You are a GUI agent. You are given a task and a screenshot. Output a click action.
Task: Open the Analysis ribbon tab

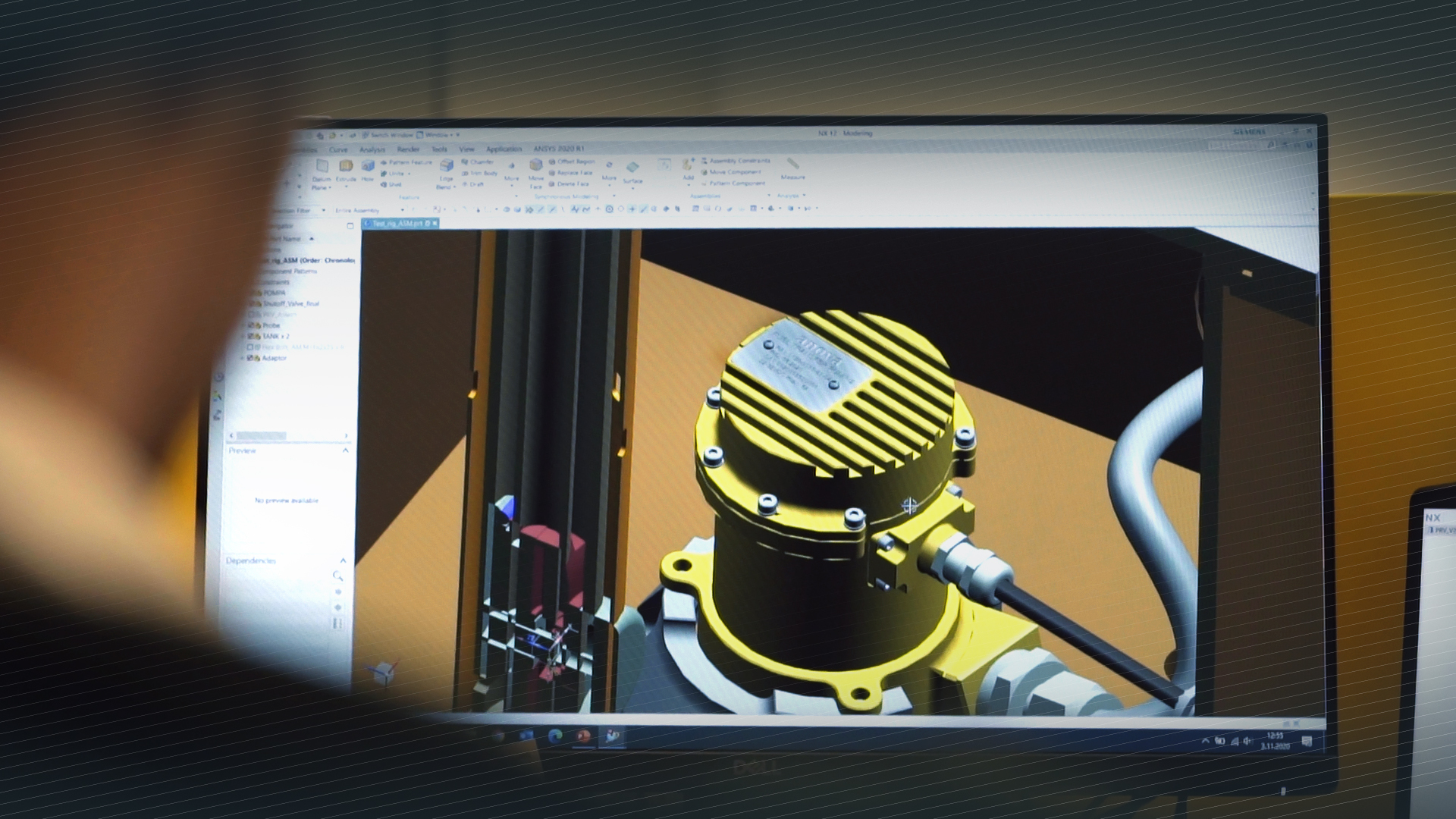tap(372, 150)
